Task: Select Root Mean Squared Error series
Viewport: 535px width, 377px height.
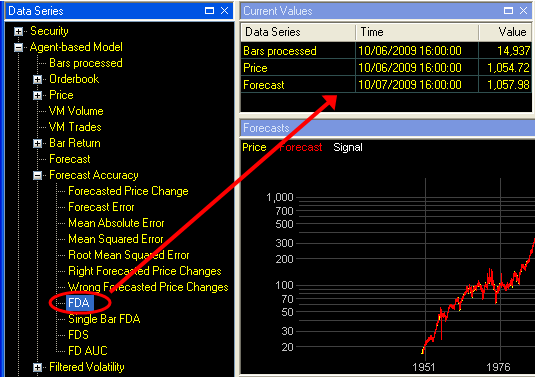Action: [x=128, y=255]
